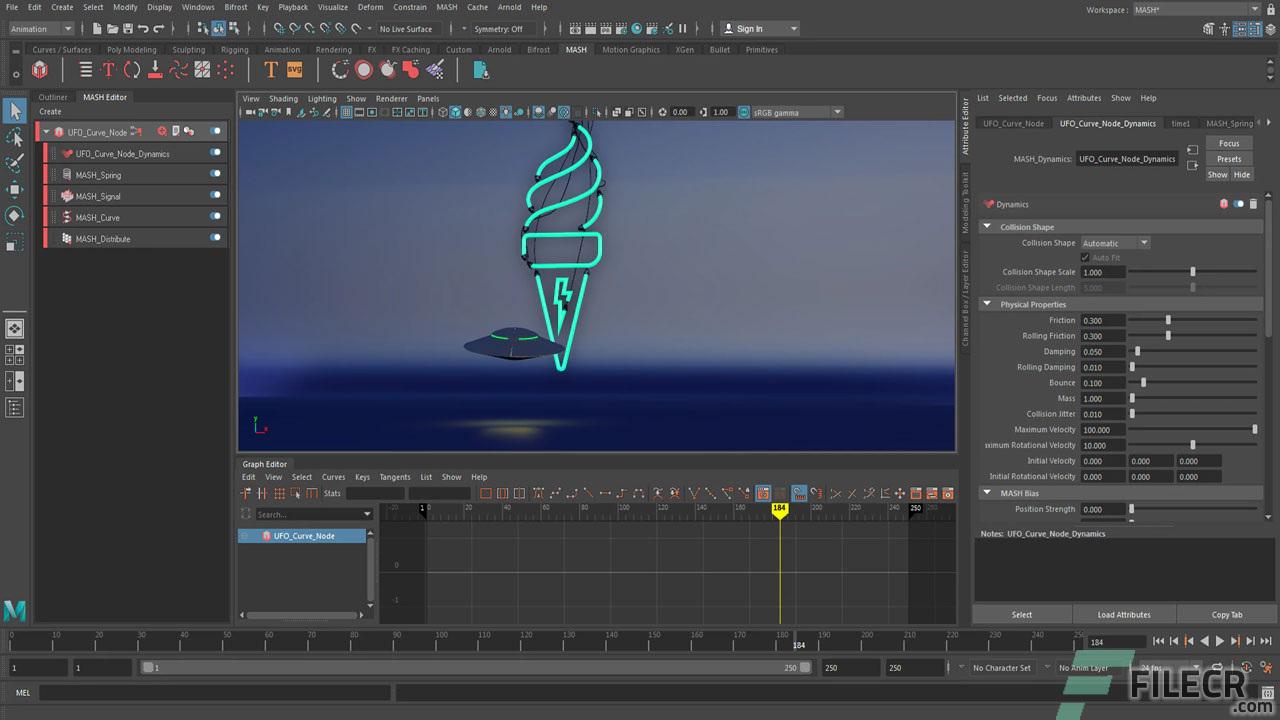Image resolution: width=1280 pixels, height=720 pixels.
Task: Open the Animation menu set dropdown
Action: tap(40, 29)
